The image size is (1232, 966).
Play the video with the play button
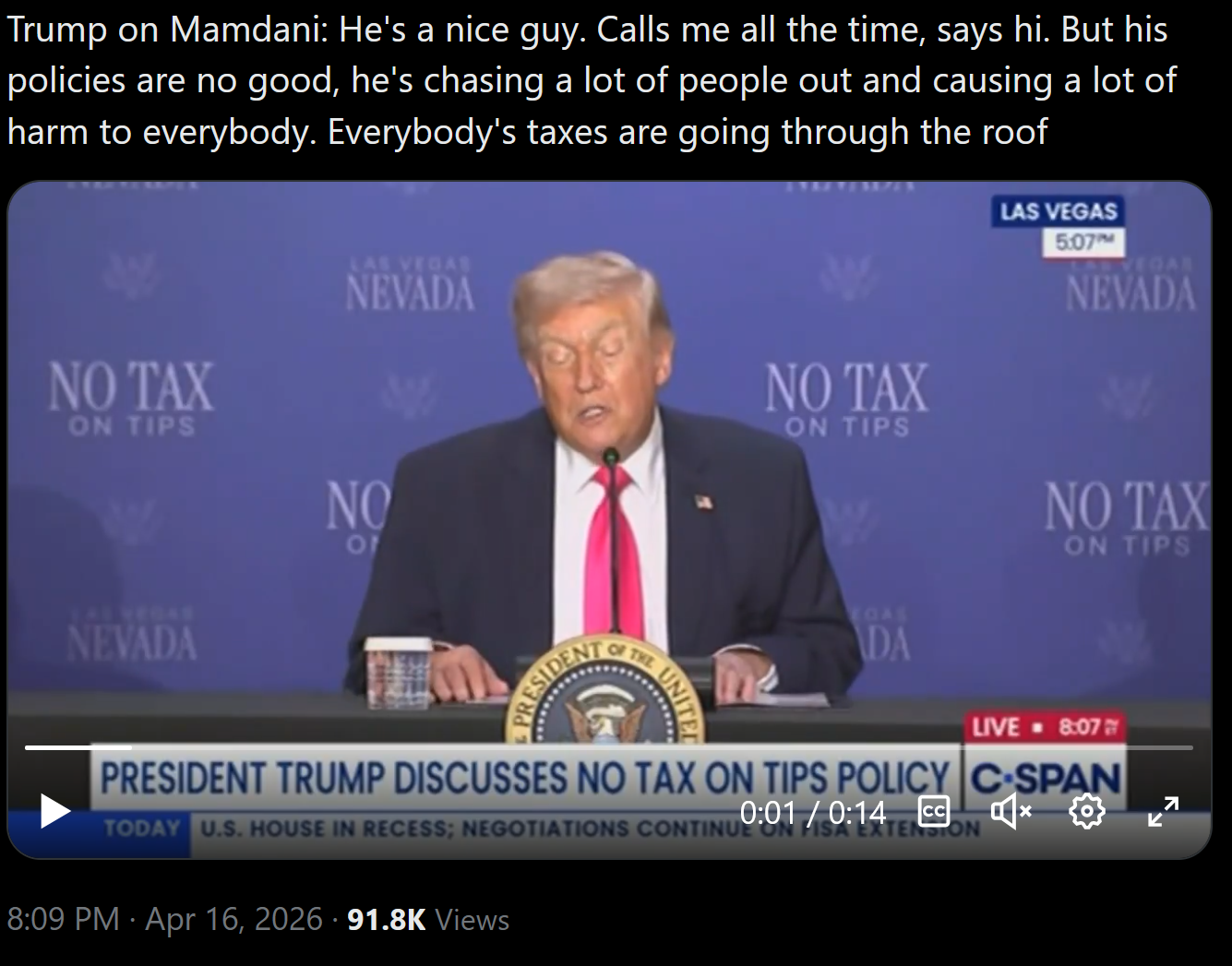(55, 812)
